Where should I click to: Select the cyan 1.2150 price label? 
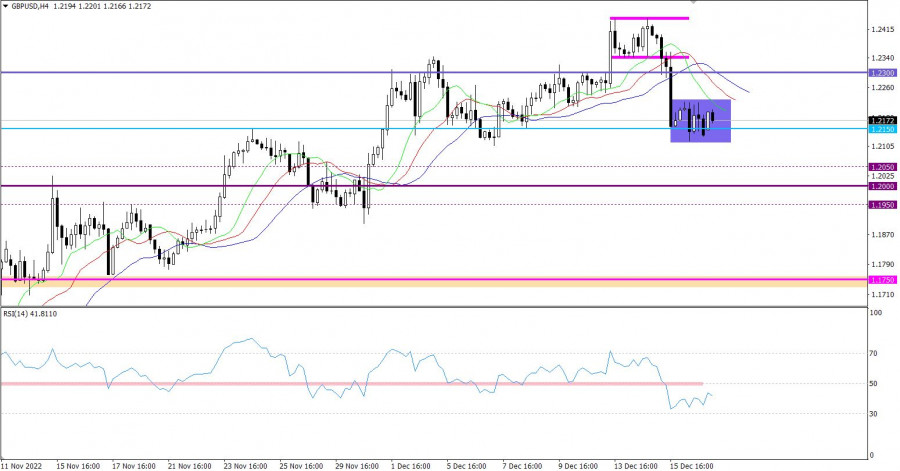(x=881, y=129)
